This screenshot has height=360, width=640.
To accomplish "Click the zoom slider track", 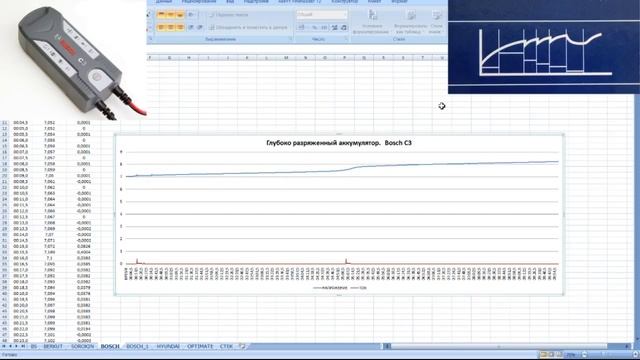I will [x=610, y=355].
